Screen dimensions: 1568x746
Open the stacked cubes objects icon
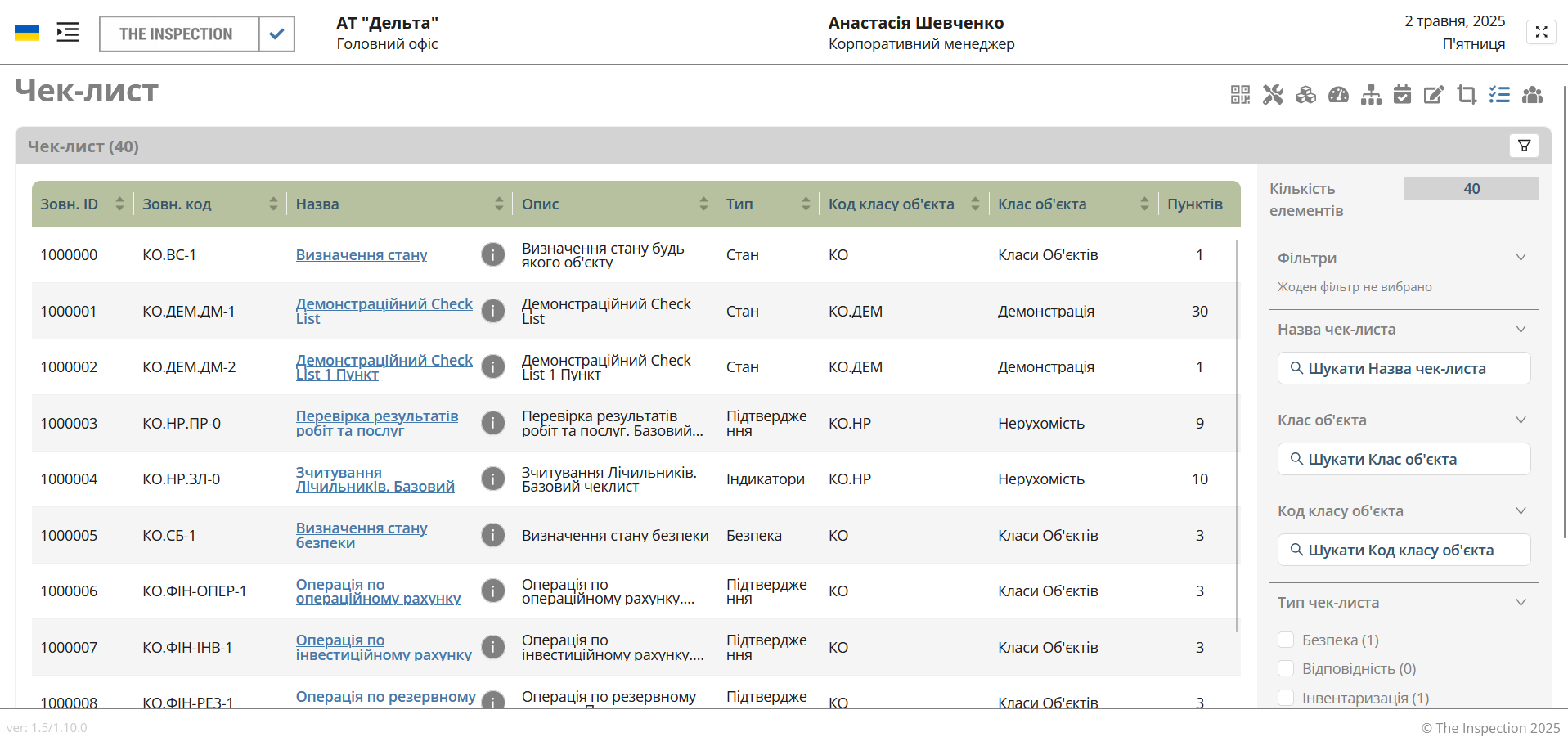[1305, 95]
